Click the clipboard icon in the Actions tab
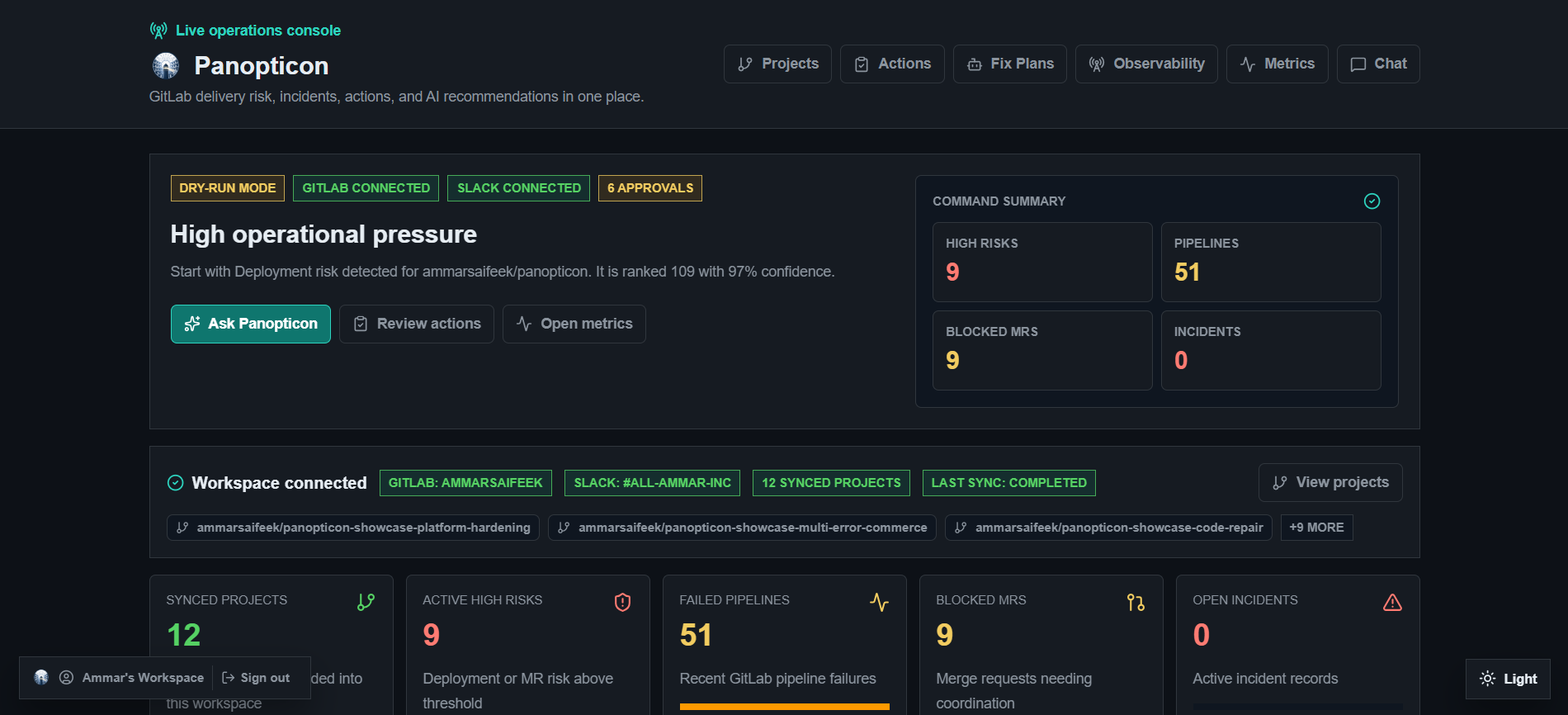Viewport: 1568px width, 715px height. coord(862,64)
